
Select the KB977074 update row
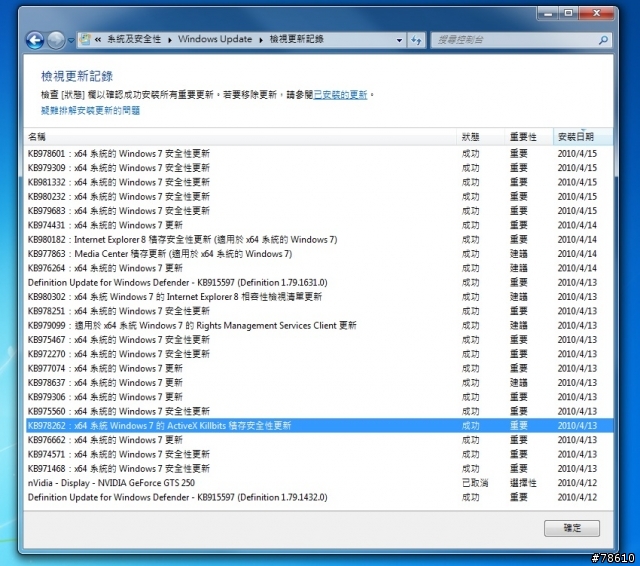(319, 368)
